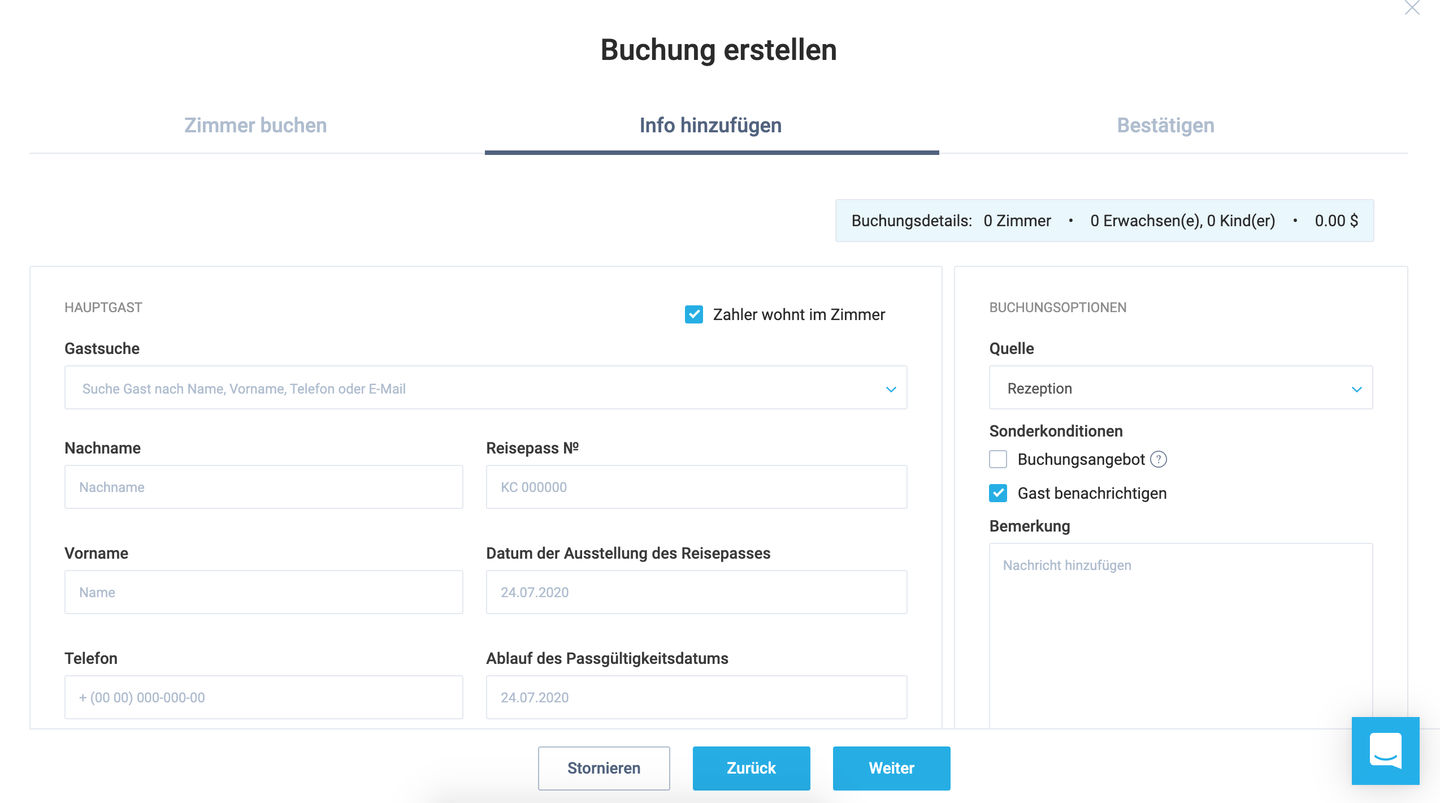
Task: Click the Zurück button
Action: tap(751, 768)
